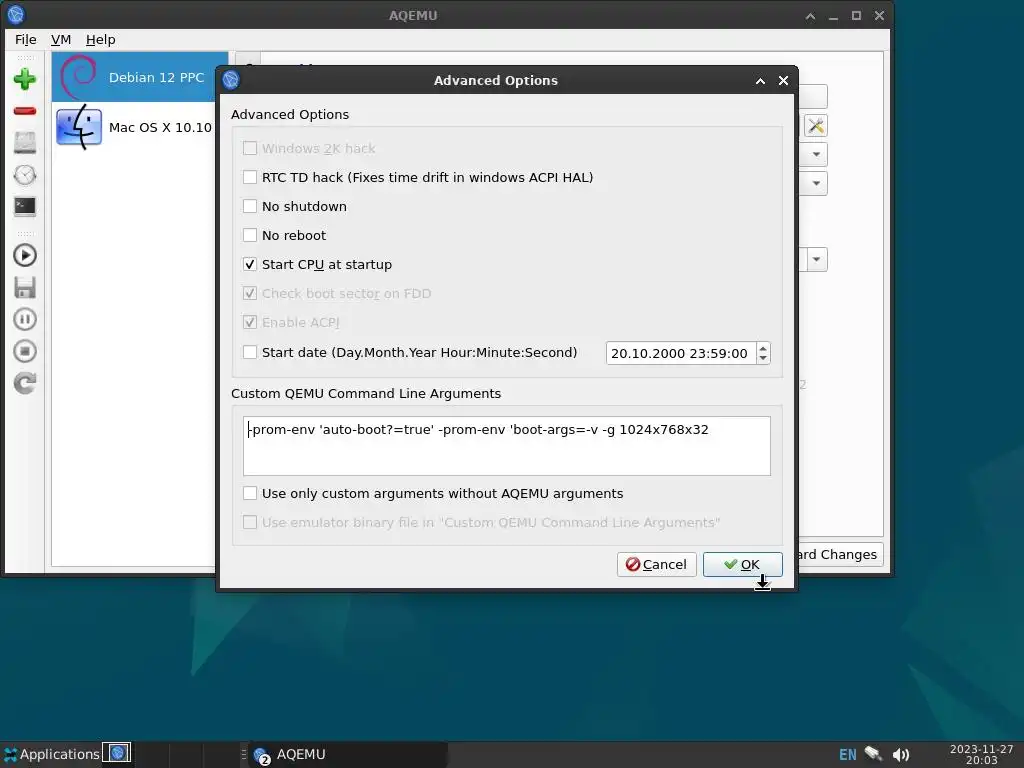Open the volume speaker icon in tray

[x=901, y=755]
